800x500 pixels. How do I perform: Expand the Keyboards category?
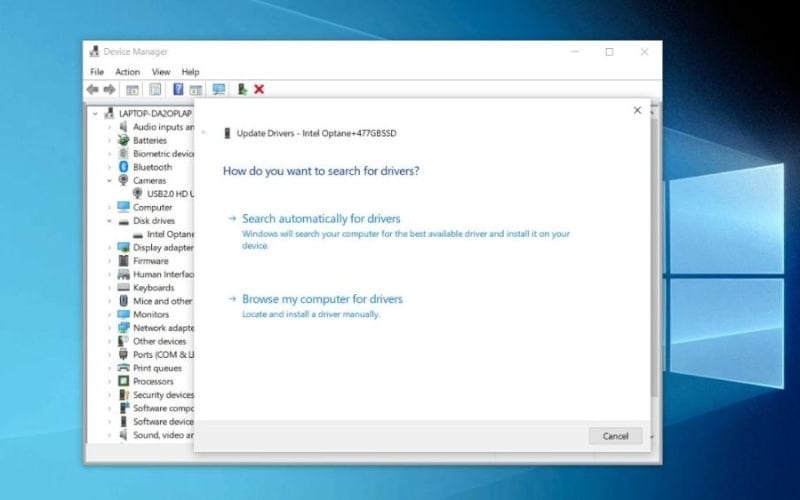pyautogui.click(x=109, y=288)
